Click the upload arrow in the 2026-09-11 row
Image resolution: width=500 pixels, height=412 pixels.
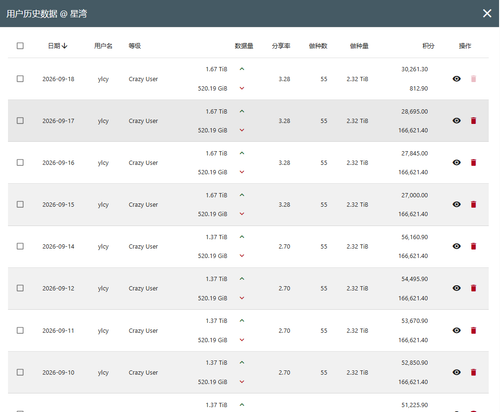tap(242, 321)
